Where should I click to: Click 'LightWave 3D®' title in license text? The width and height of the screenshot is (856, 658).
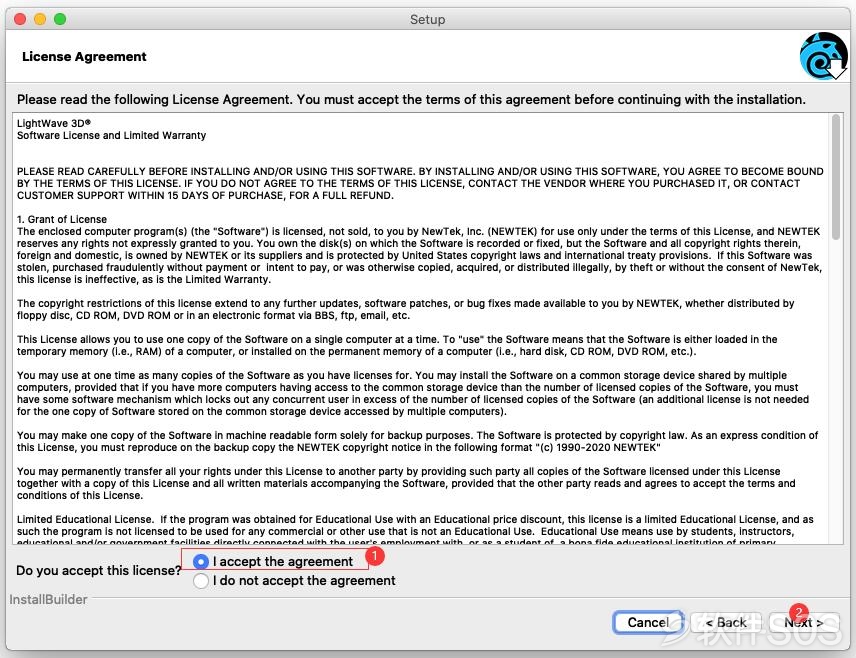click(x=54, y=123)
